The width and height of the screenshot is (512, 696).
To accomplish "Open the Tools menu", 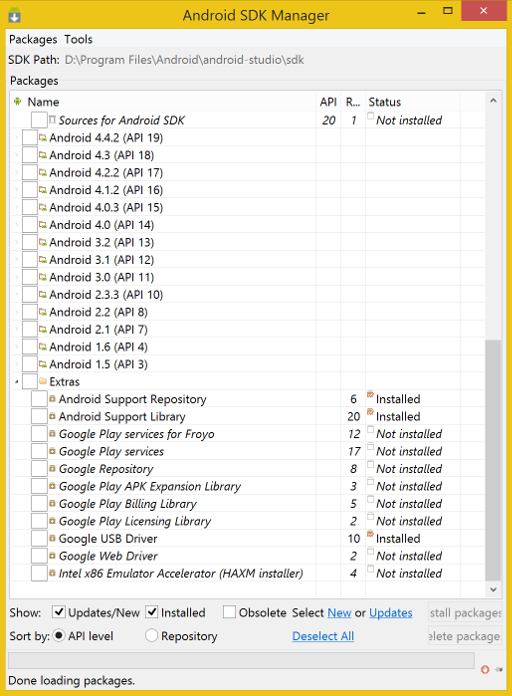I will point(78,39).
